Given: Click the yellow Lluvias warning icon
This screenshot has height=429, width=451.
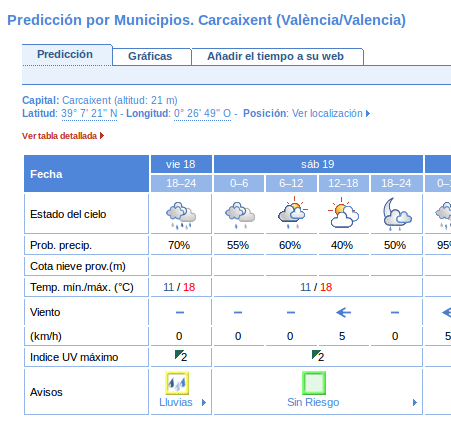Looking at the screenshot, I should (x=177, y=383).
